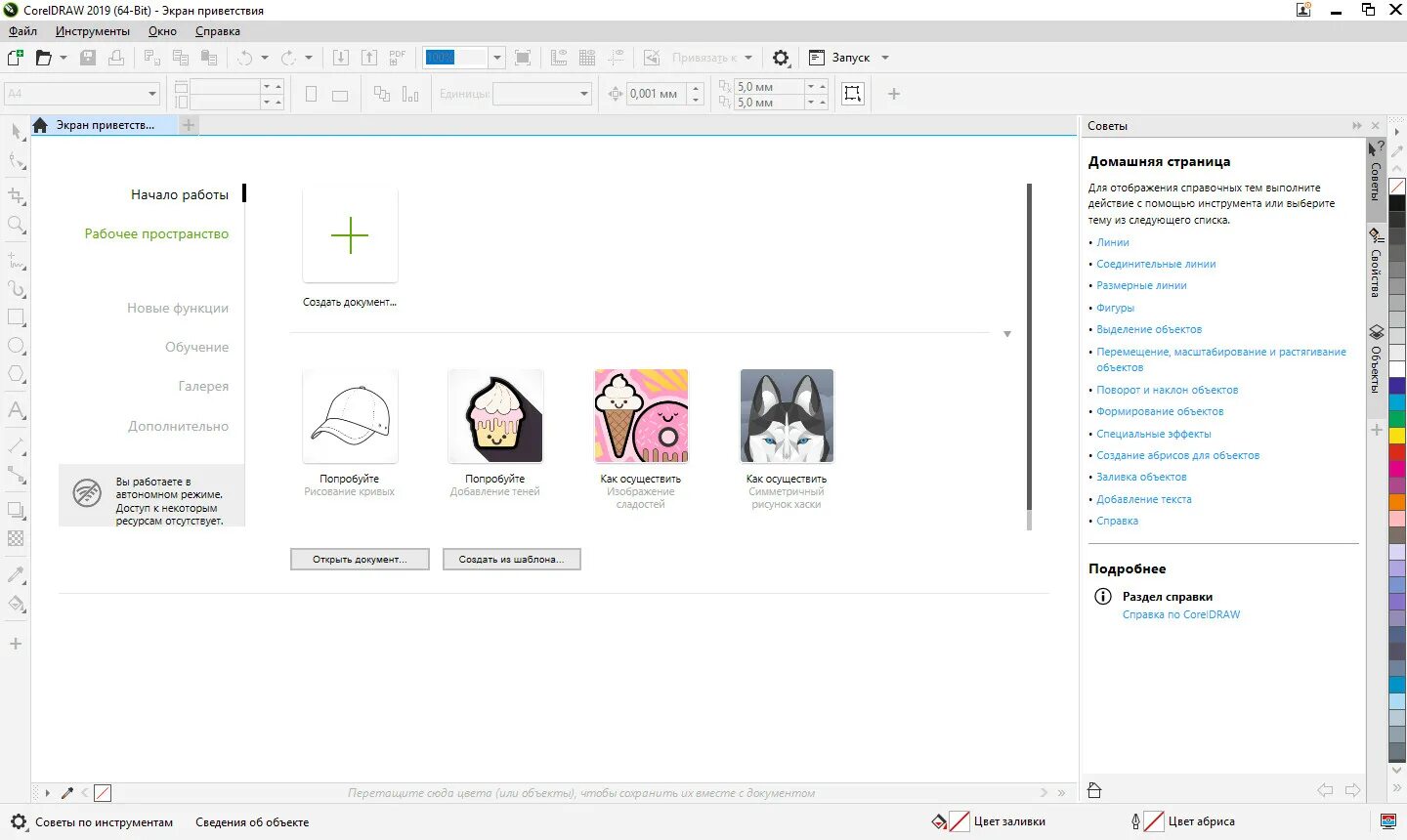Viewport: 1407px width, 840px height.
Task: Click the Создать документ plus tile
Action: 350,235
